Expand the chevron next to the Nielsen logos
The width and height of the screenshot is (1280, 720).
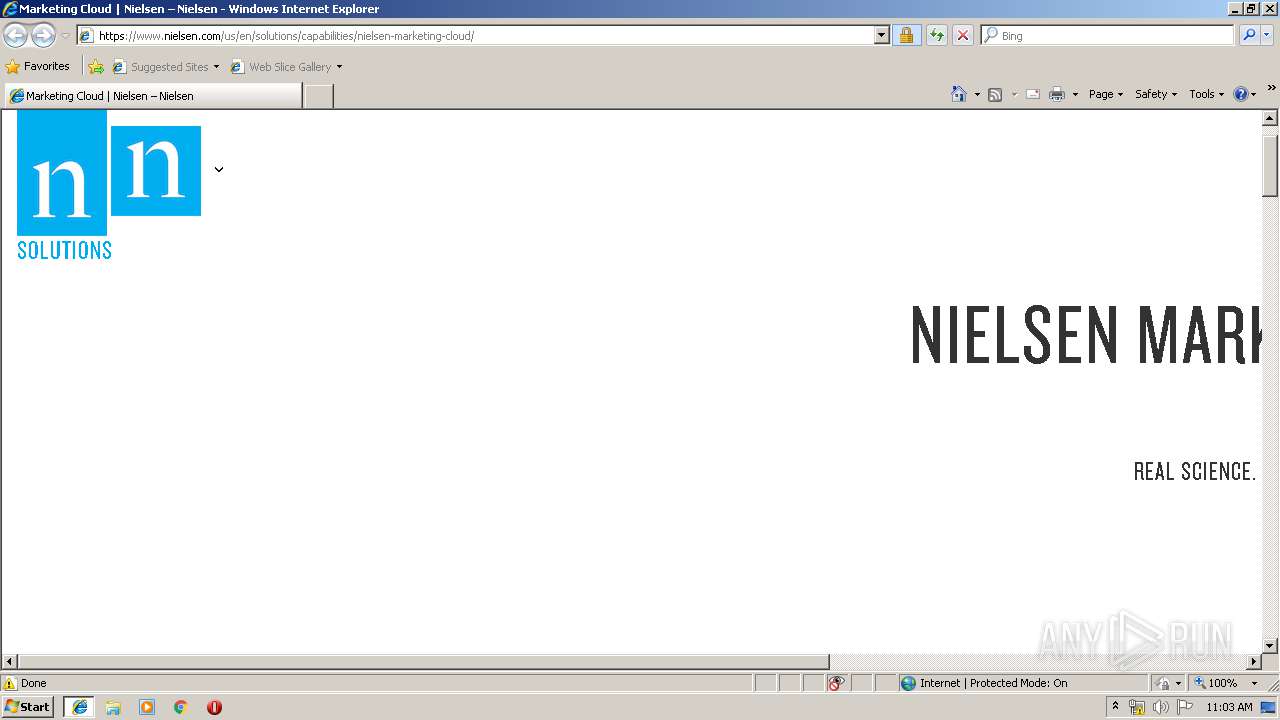(x=219, y=169)
